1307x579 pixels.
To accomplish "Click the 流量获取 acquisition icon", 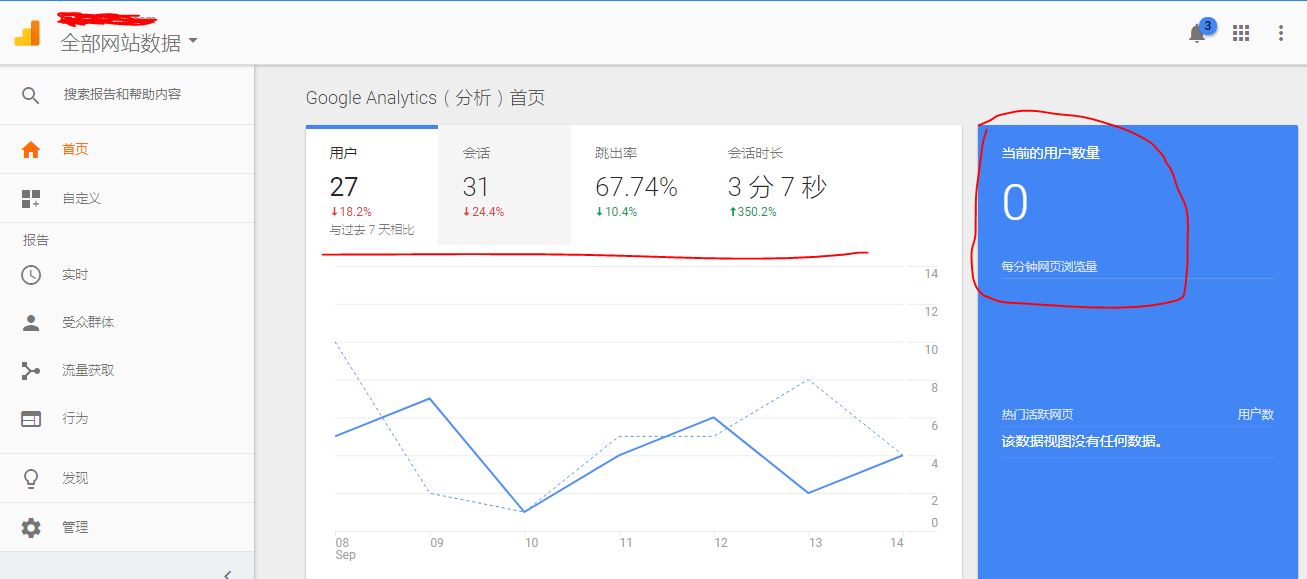I will pos(31,371).
